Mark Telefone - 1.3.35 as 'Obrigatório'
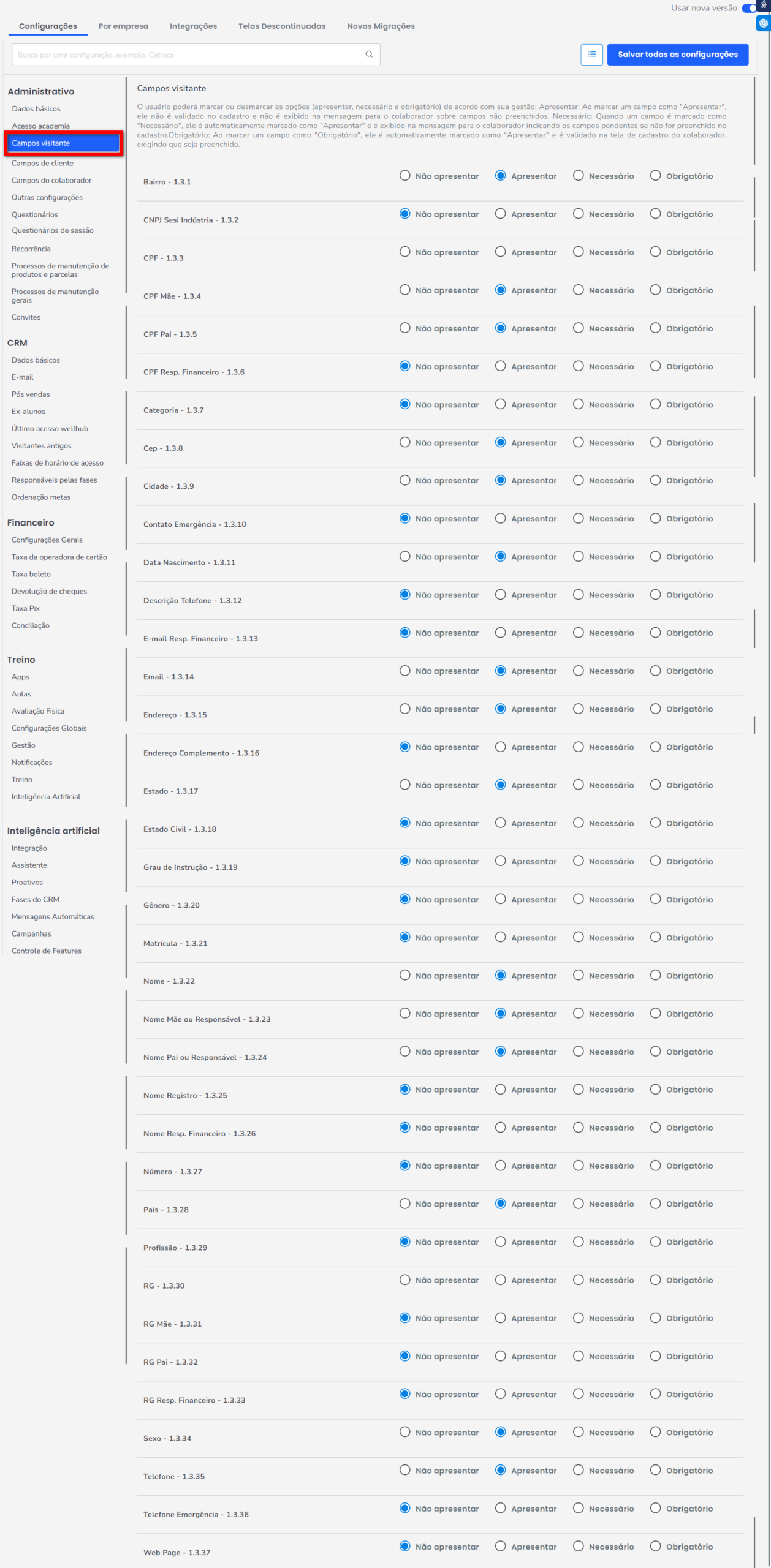771x1568 pixels. 655,1470
